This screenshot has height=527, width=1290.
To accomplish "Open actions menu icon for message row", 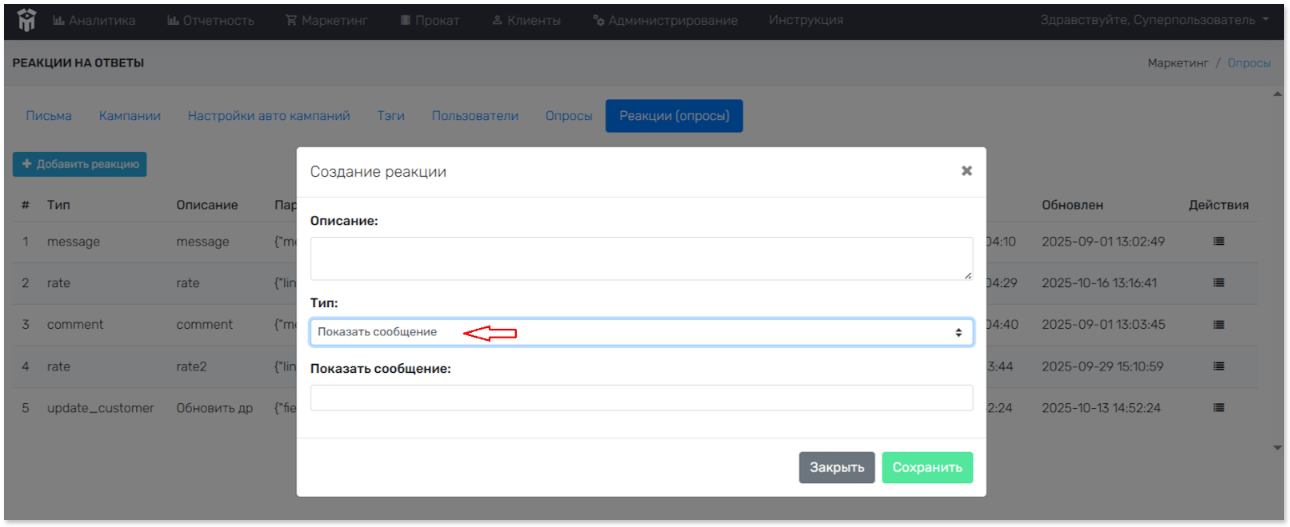I will tap(1218, 242).
